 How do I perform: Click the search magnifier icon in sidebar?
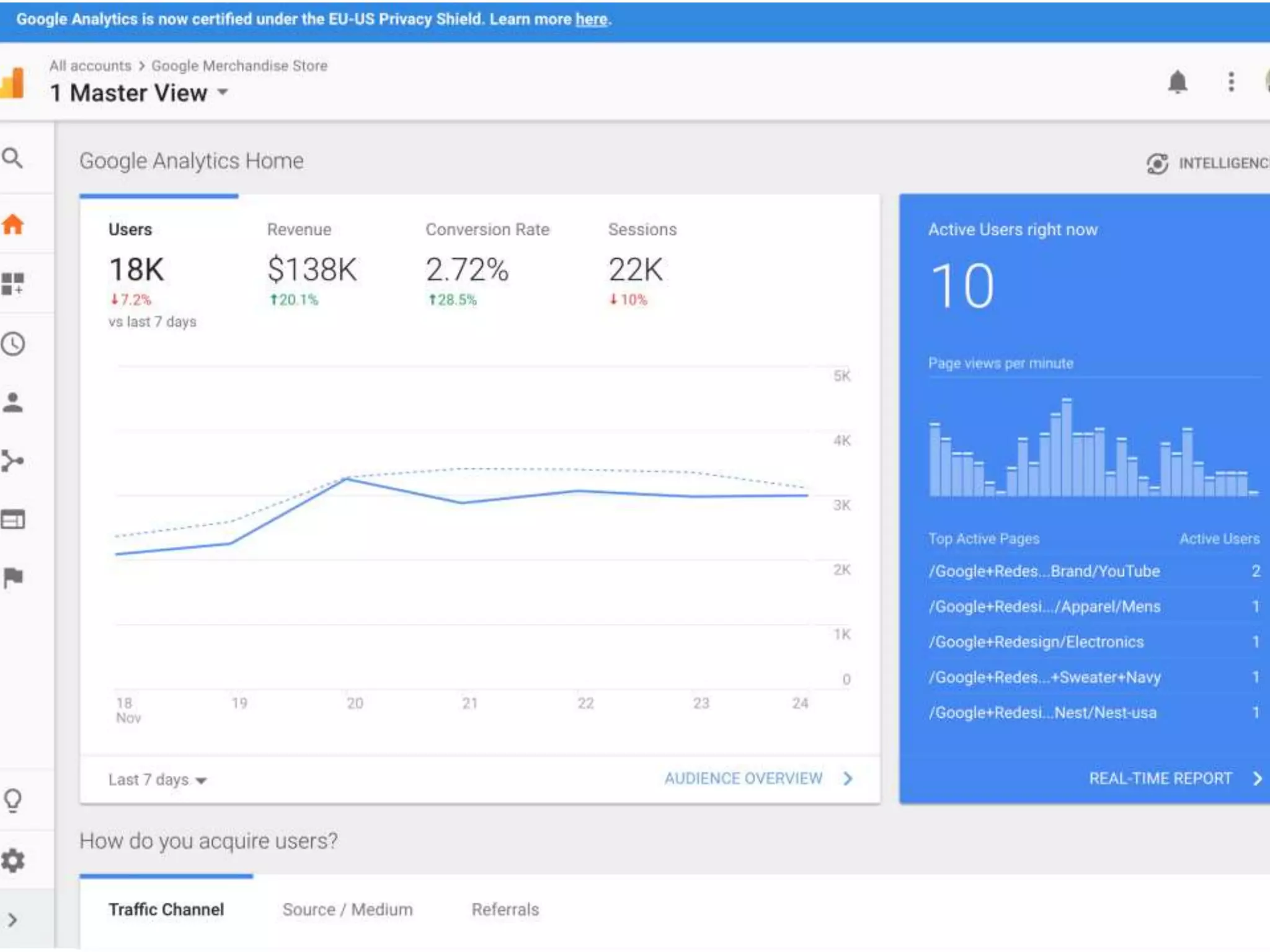(12, 159)
